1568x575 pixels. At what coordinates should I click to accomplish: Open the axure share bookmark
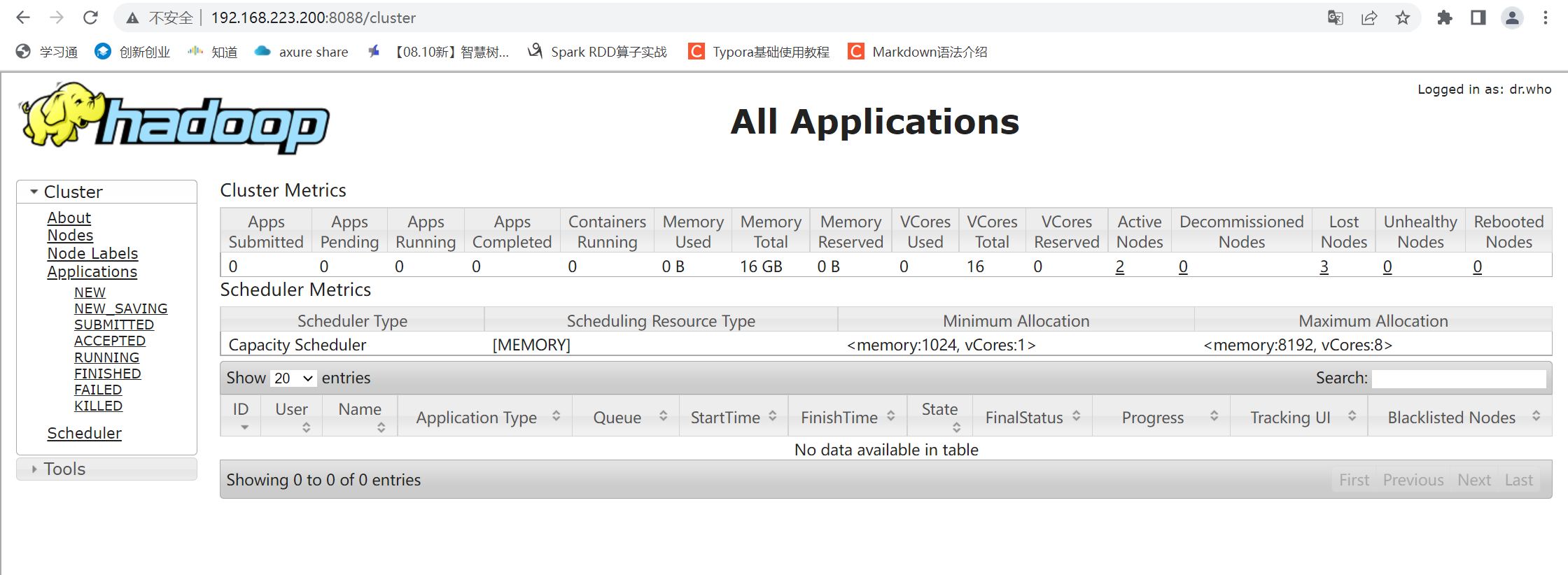302,52
